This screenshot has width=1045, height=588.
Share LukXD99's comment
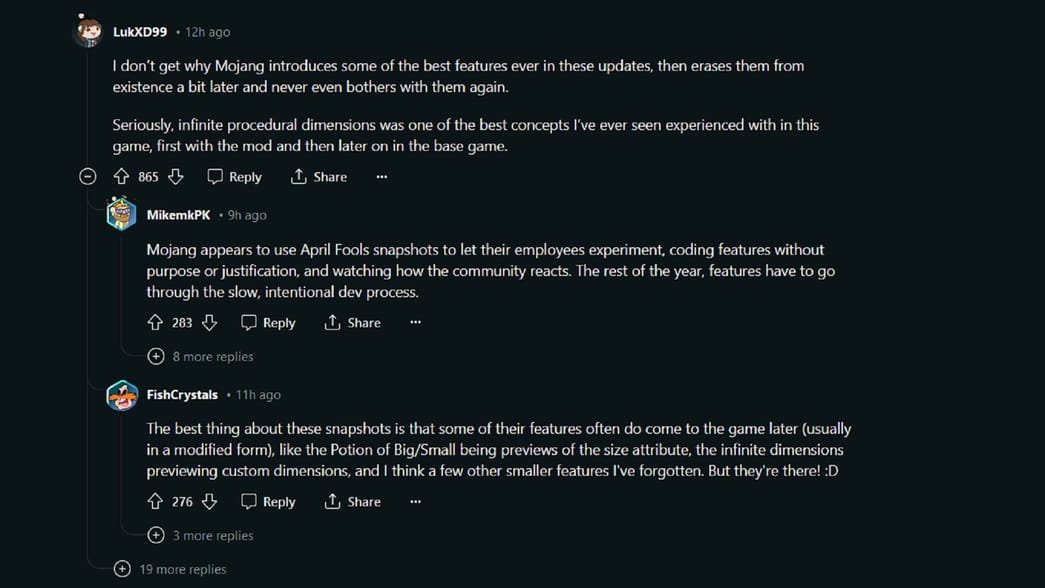(318, 177)
